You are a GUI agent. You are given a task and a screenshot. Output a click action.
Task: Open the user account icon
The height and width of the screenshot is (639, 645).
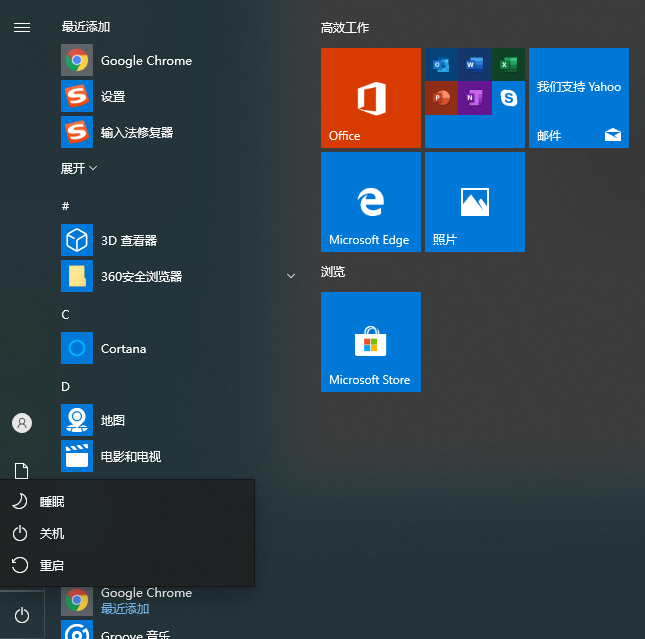(x=21, y=423)
